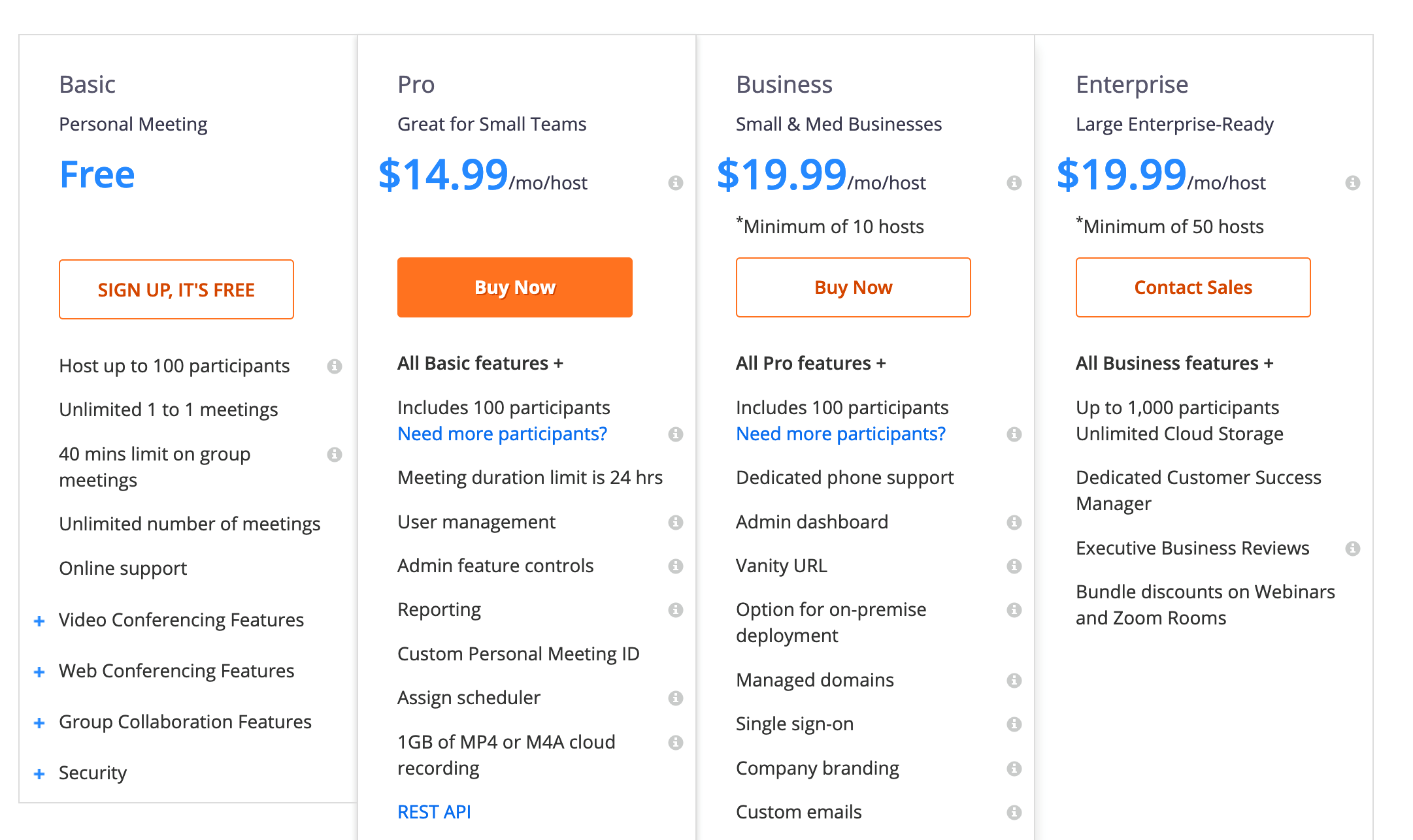Click Large Enterprise-Ready subtitle
1413x840 pixels.
(1175, 124)
